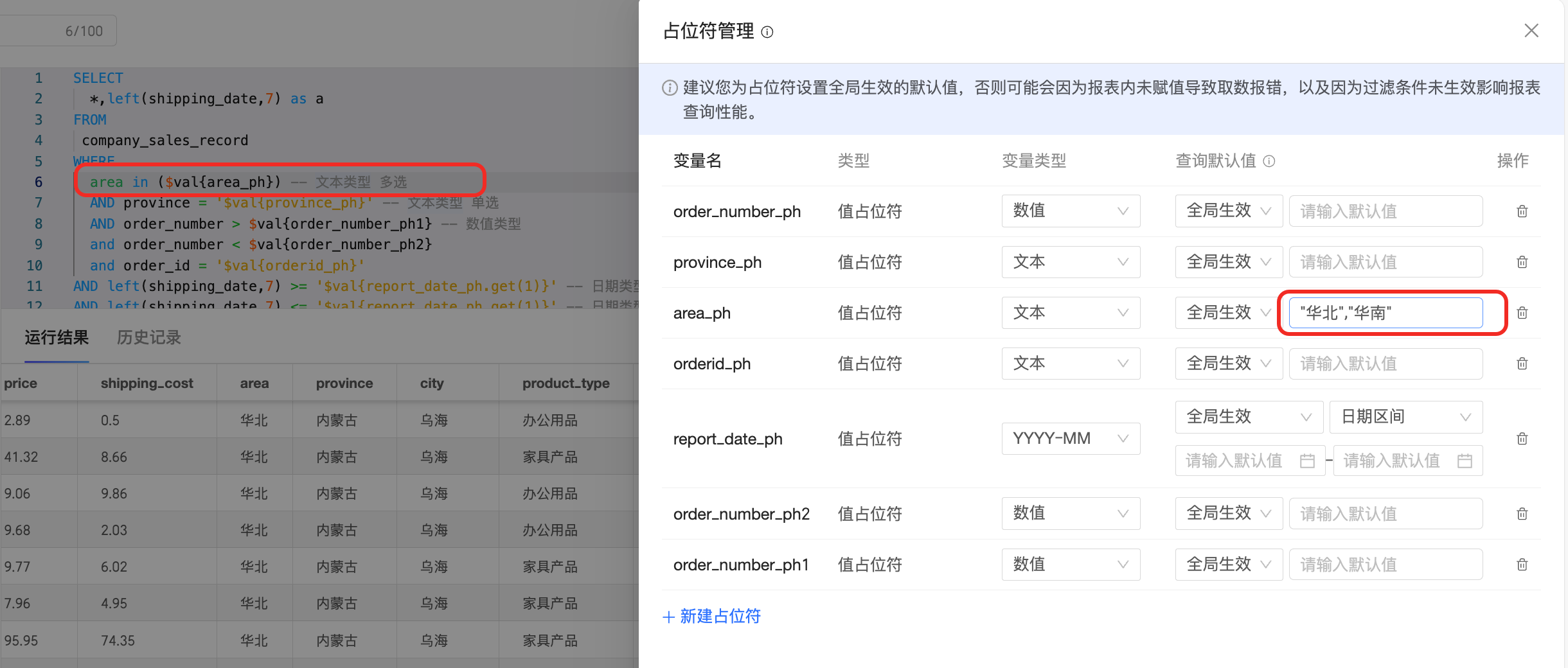Click help icon next to 查询默认值 header
Screen dimensions: 1568x668
point(1269,161)
